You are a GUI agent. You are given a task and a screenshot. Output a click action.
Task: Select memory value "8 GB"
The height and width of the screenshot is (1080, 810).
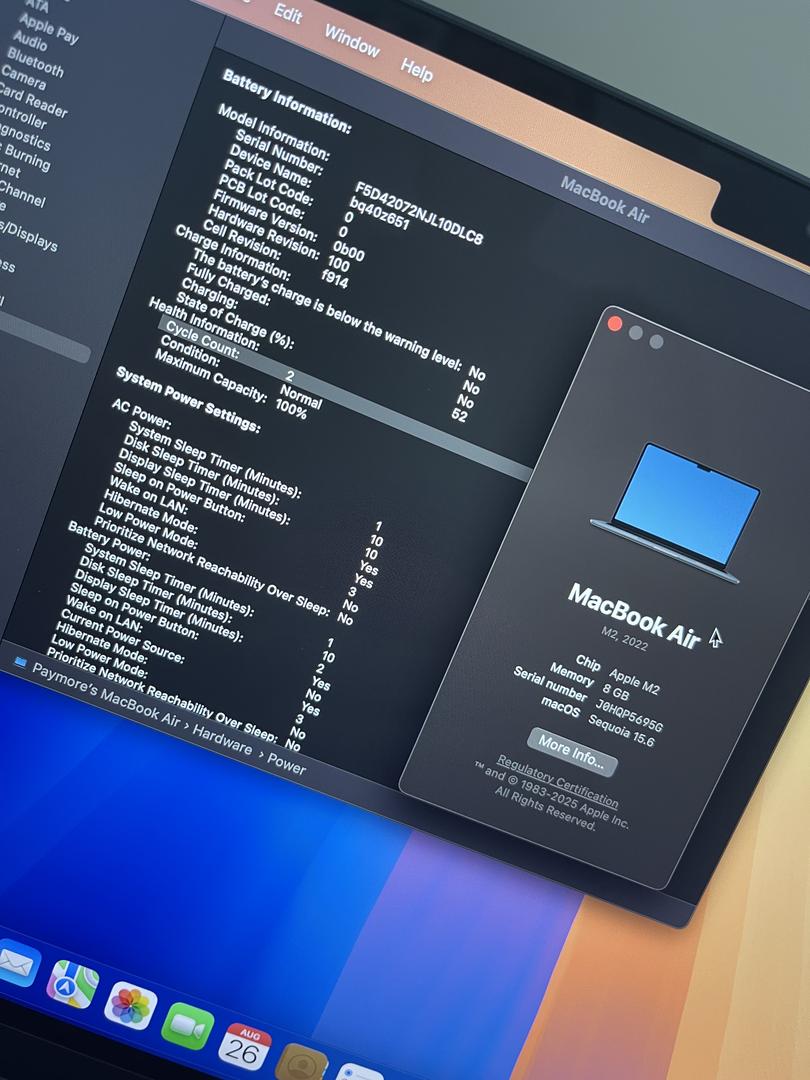coord(616,692)
